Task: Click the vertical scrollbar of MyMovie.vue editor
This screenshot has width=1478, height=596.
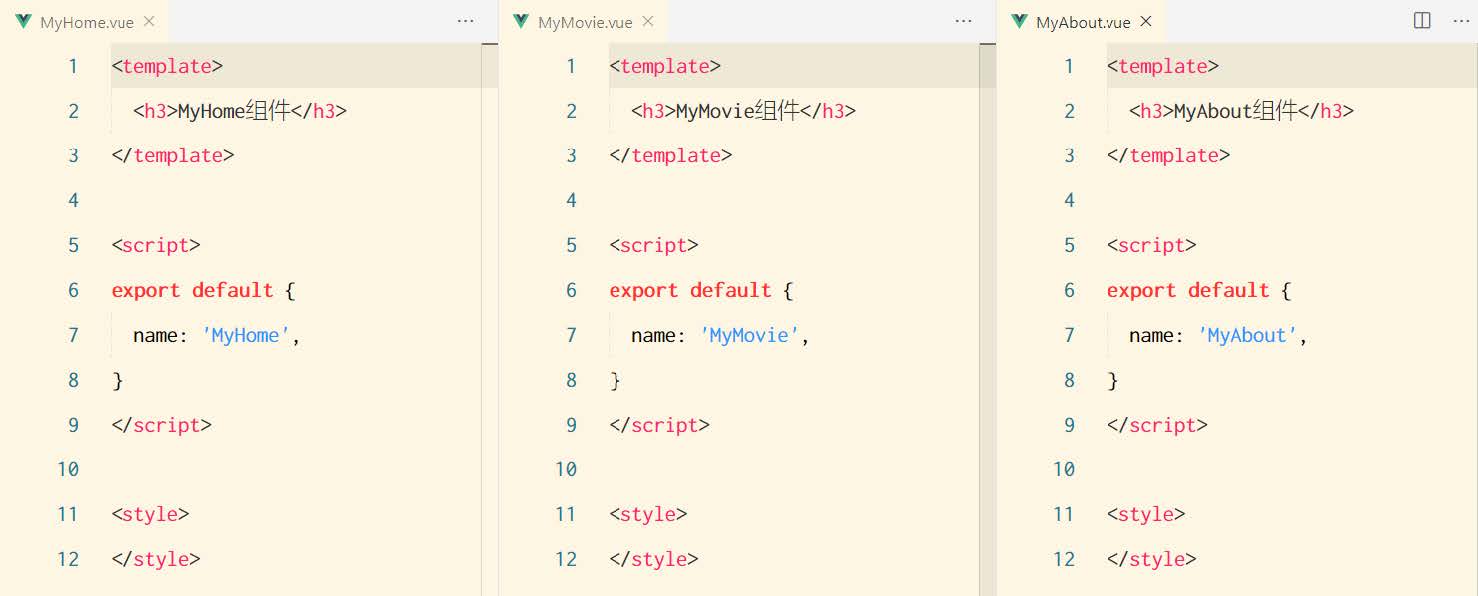Action: pos(987,300)
